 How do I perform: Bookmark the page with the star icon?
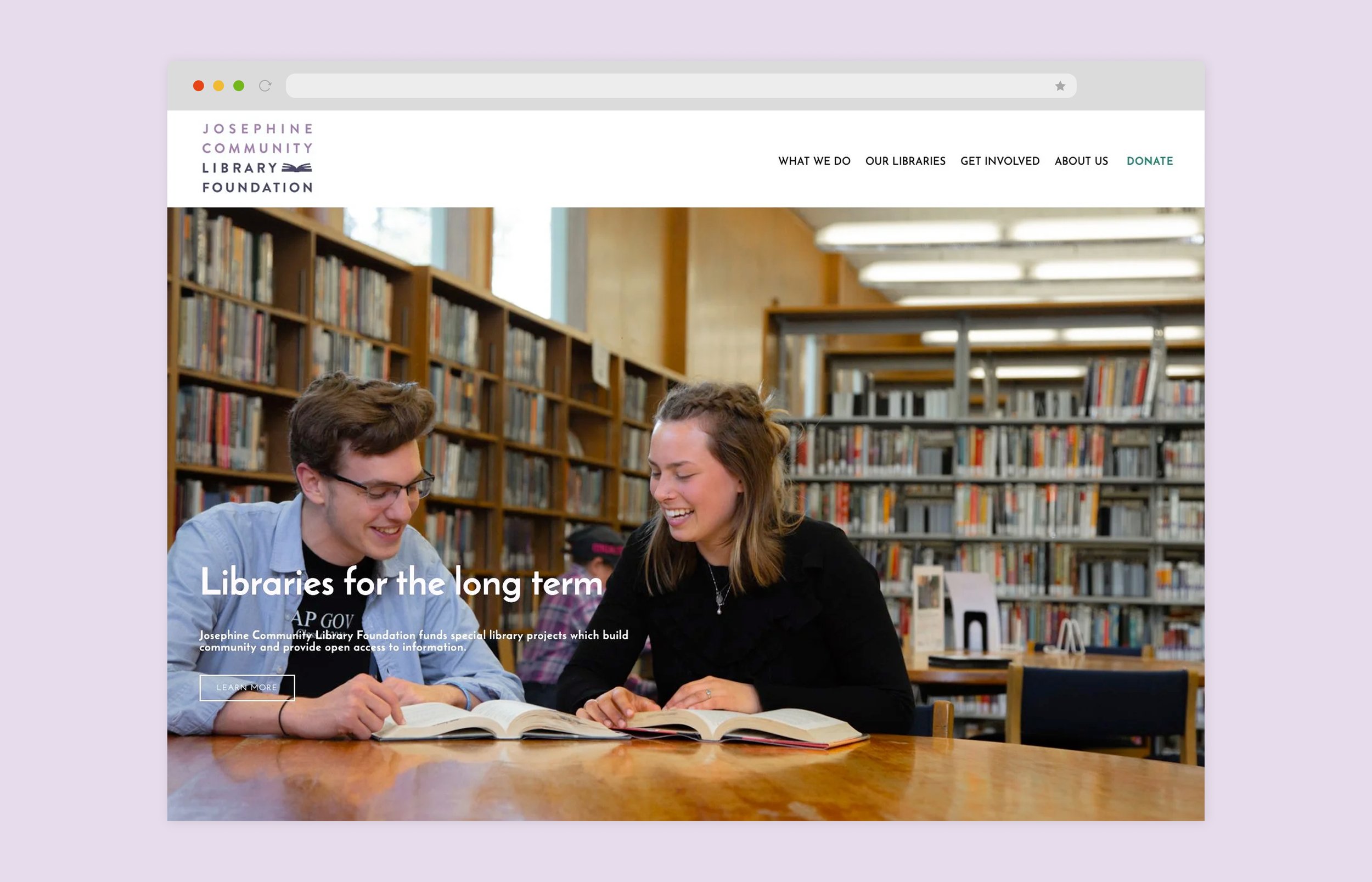(x=1060, y=86)
